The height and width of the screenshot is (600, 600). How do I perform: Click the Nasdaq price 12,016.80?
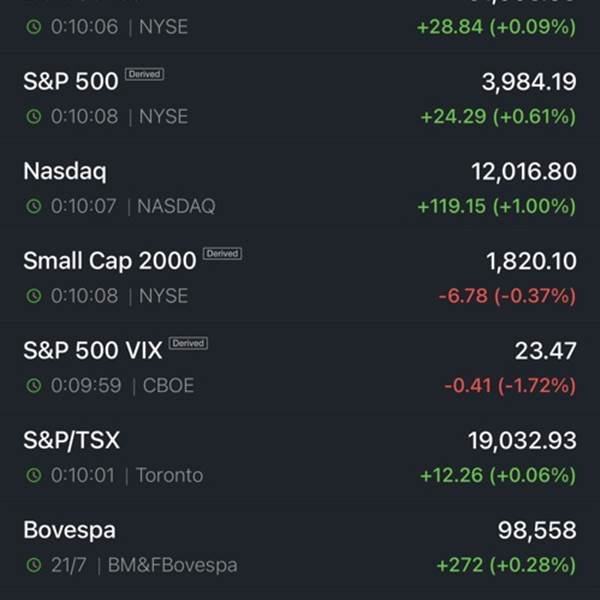[x=523, y=172]
